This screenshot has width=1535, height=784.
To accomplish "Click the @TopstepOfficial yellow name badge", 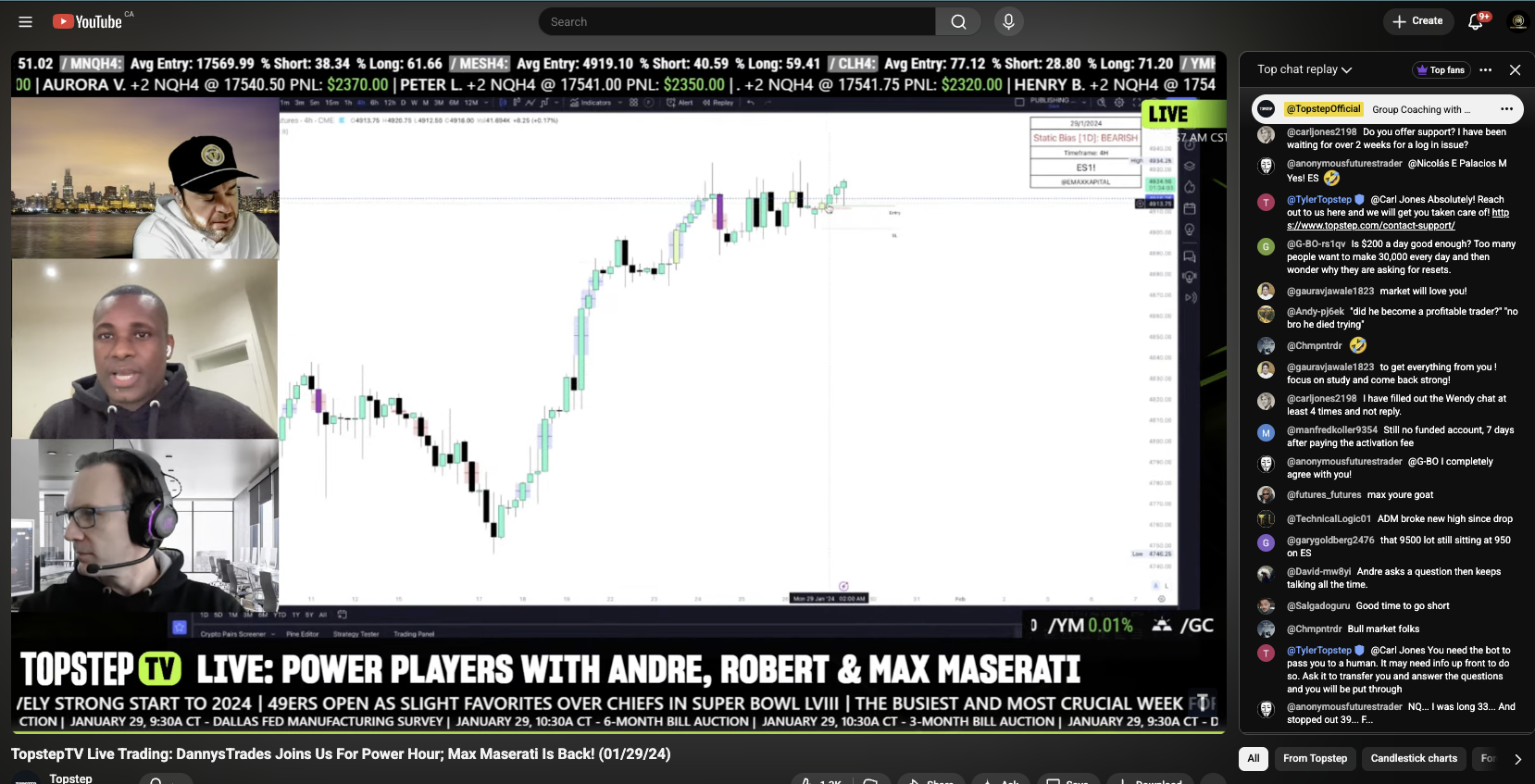I will click(x=1323, y=109).
